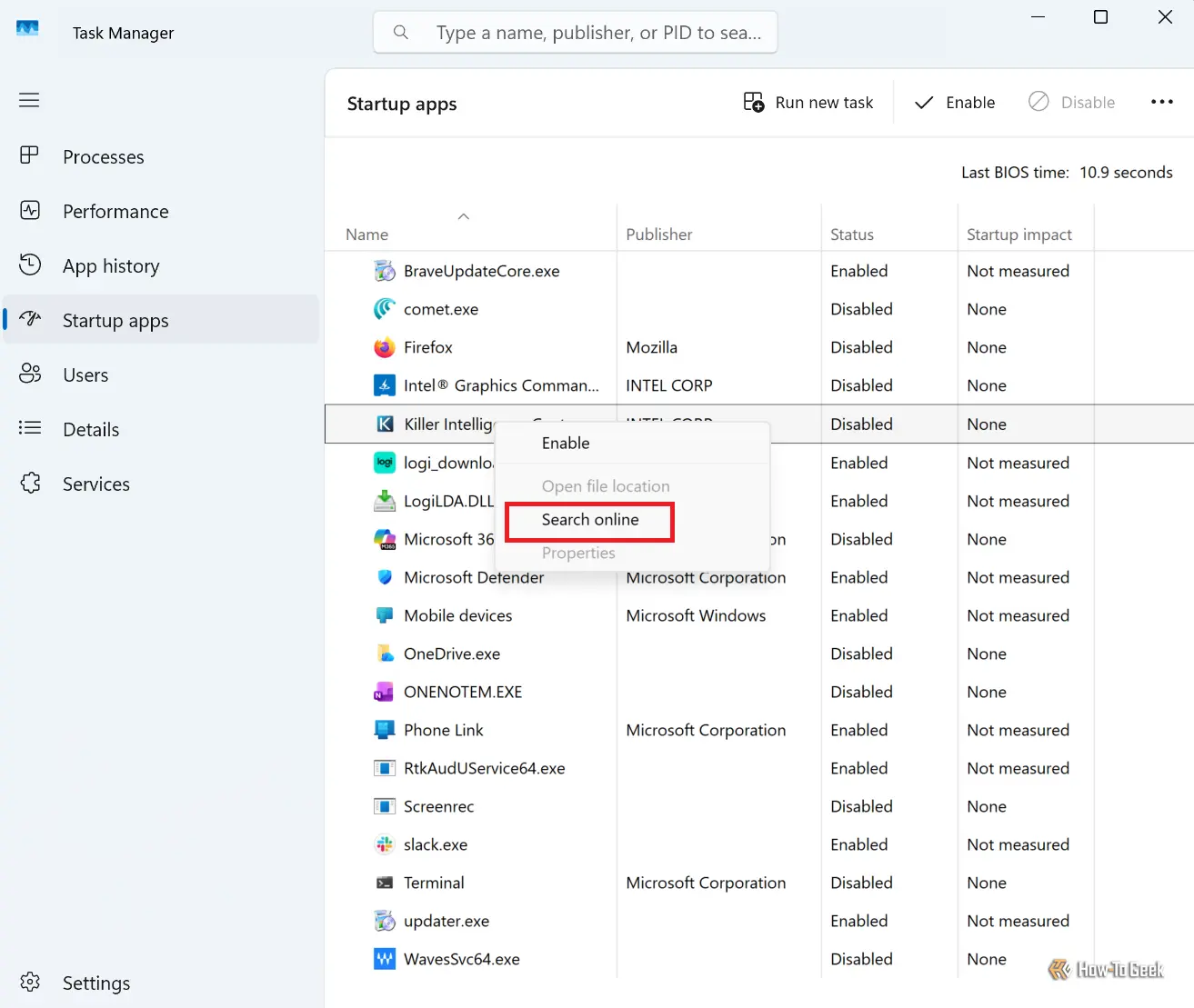
Task: Click the Processes sidebar icon
Action: pyautogui.click(x=29, y=155)
